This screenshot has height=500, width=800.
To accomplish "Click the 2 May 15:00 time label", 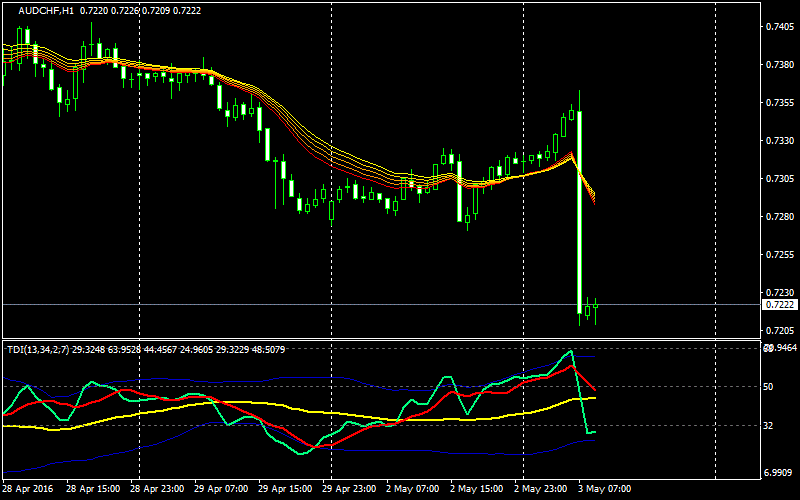I will click(477, 490).
